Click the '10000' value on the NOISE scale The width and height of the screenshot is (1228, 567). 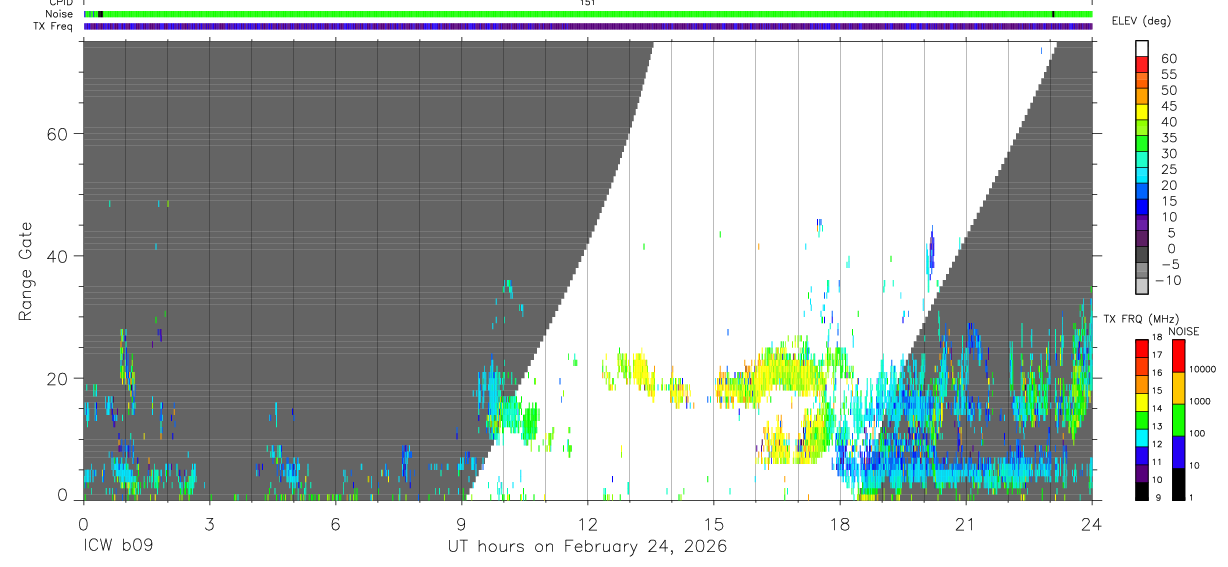(1203, 369)
